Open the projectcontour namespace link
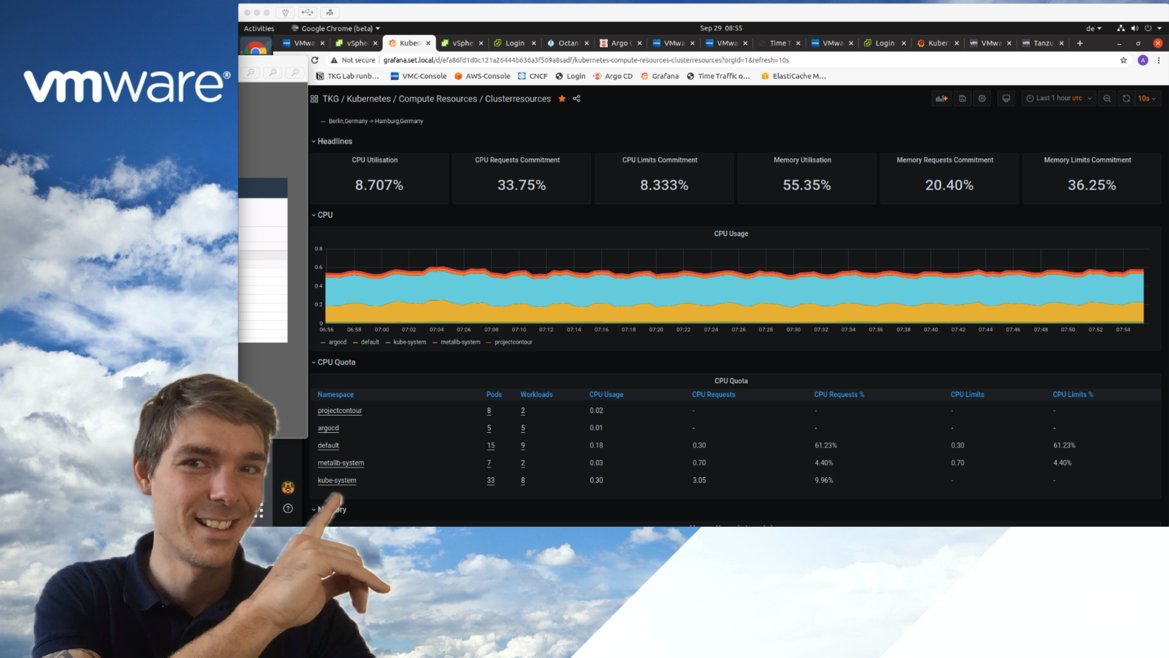The width and height of the screenshot is (1169, 658). click(340, 411)
